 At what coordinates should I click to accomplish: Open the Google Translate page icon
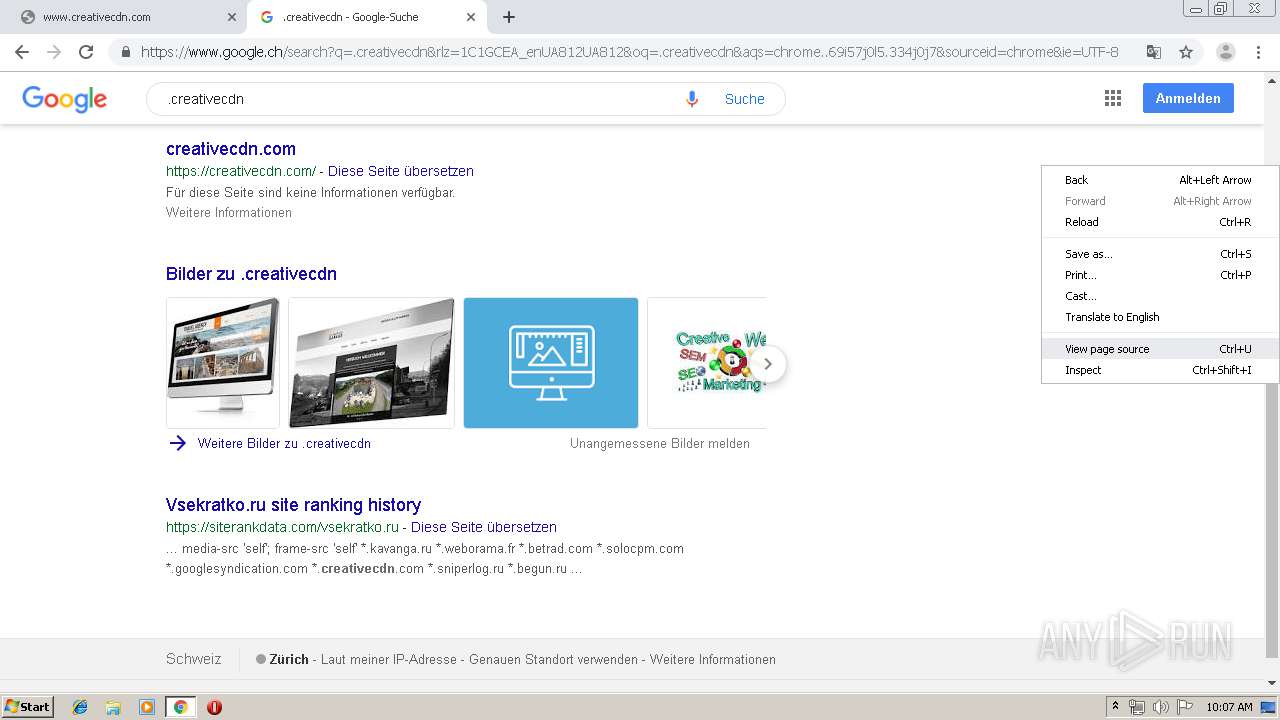point(1153,52)
